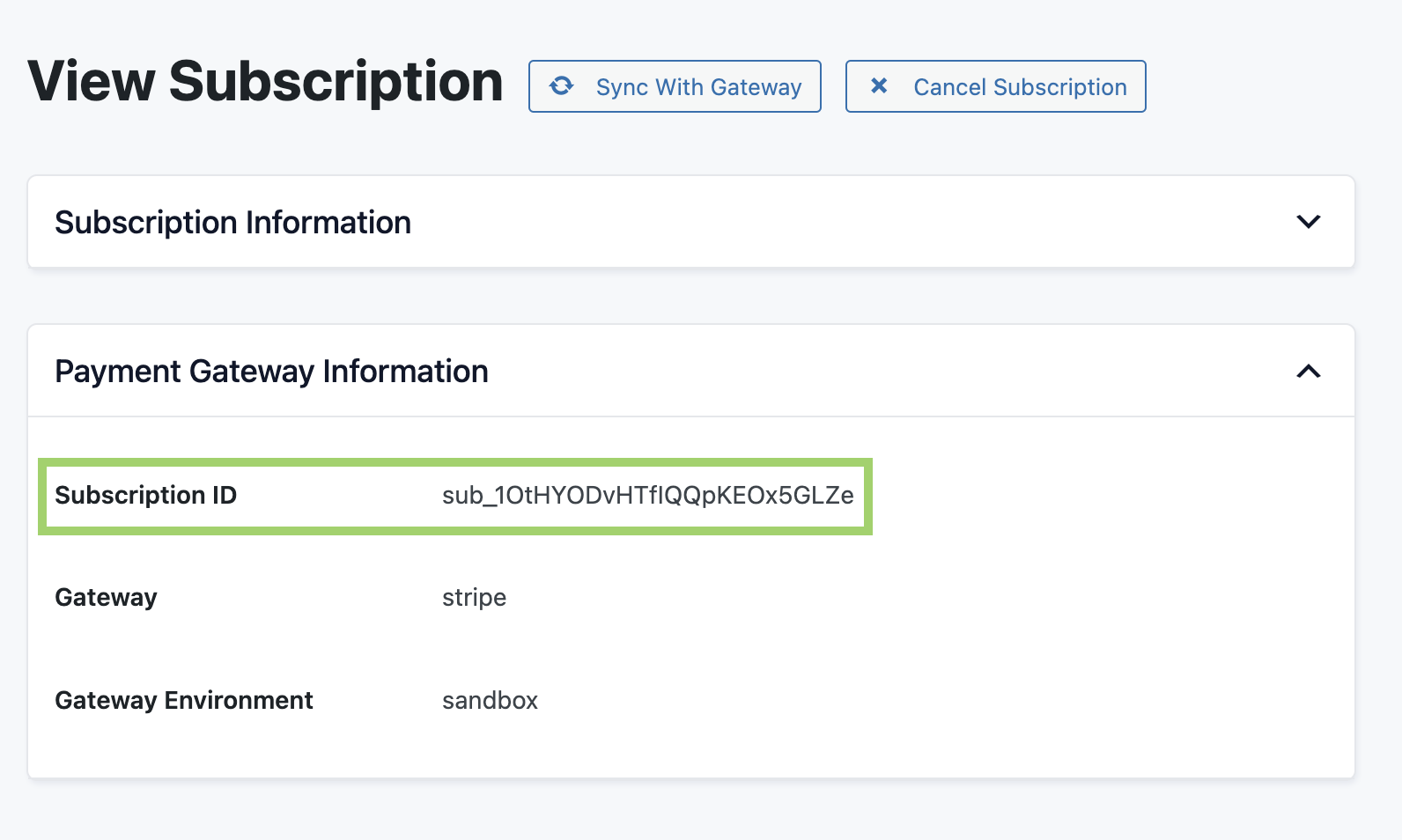Click the Subscription Information header bar
This screenshot has width=1402, height=840.
pyautogui.click(x=232, y=222)
